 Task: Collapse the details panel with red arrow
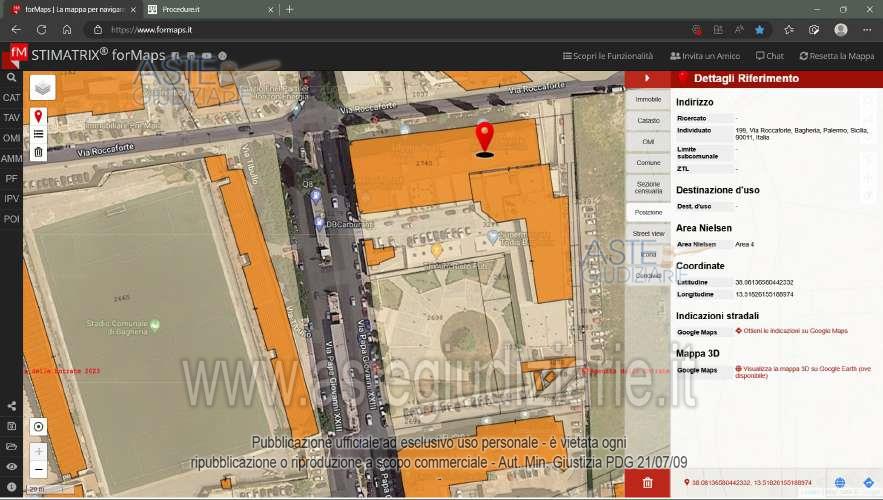(647, 78)
